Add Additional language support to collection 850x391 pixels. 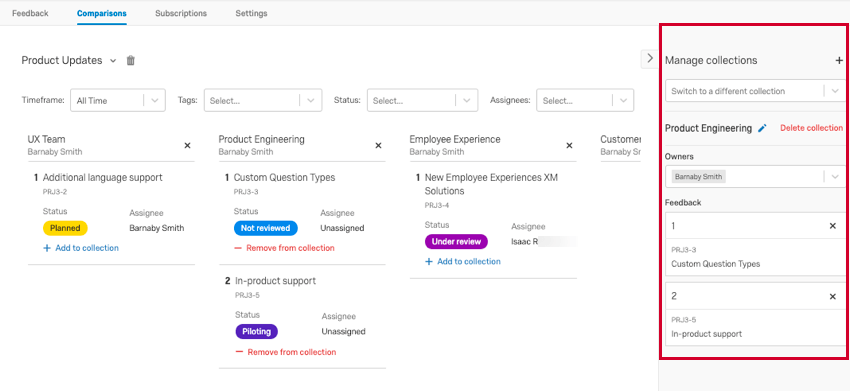pyautogui.click(x=81, y=248)
